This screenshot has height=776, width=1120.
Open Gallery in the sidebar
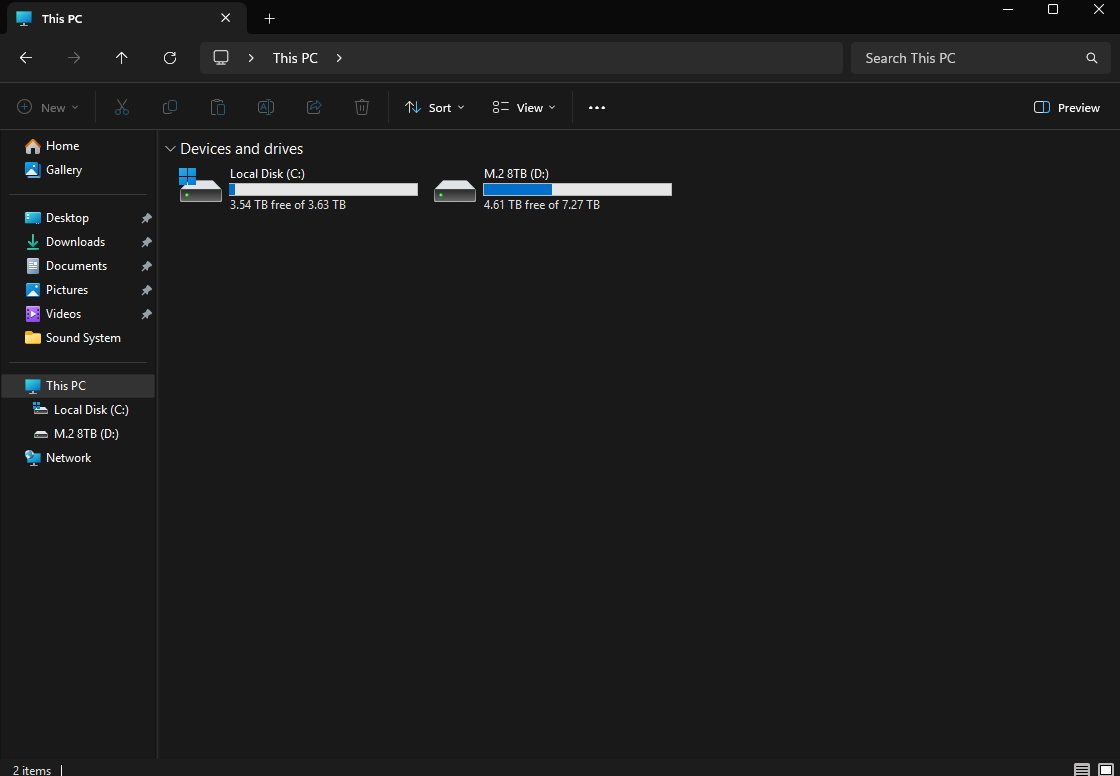coord(78,170)
